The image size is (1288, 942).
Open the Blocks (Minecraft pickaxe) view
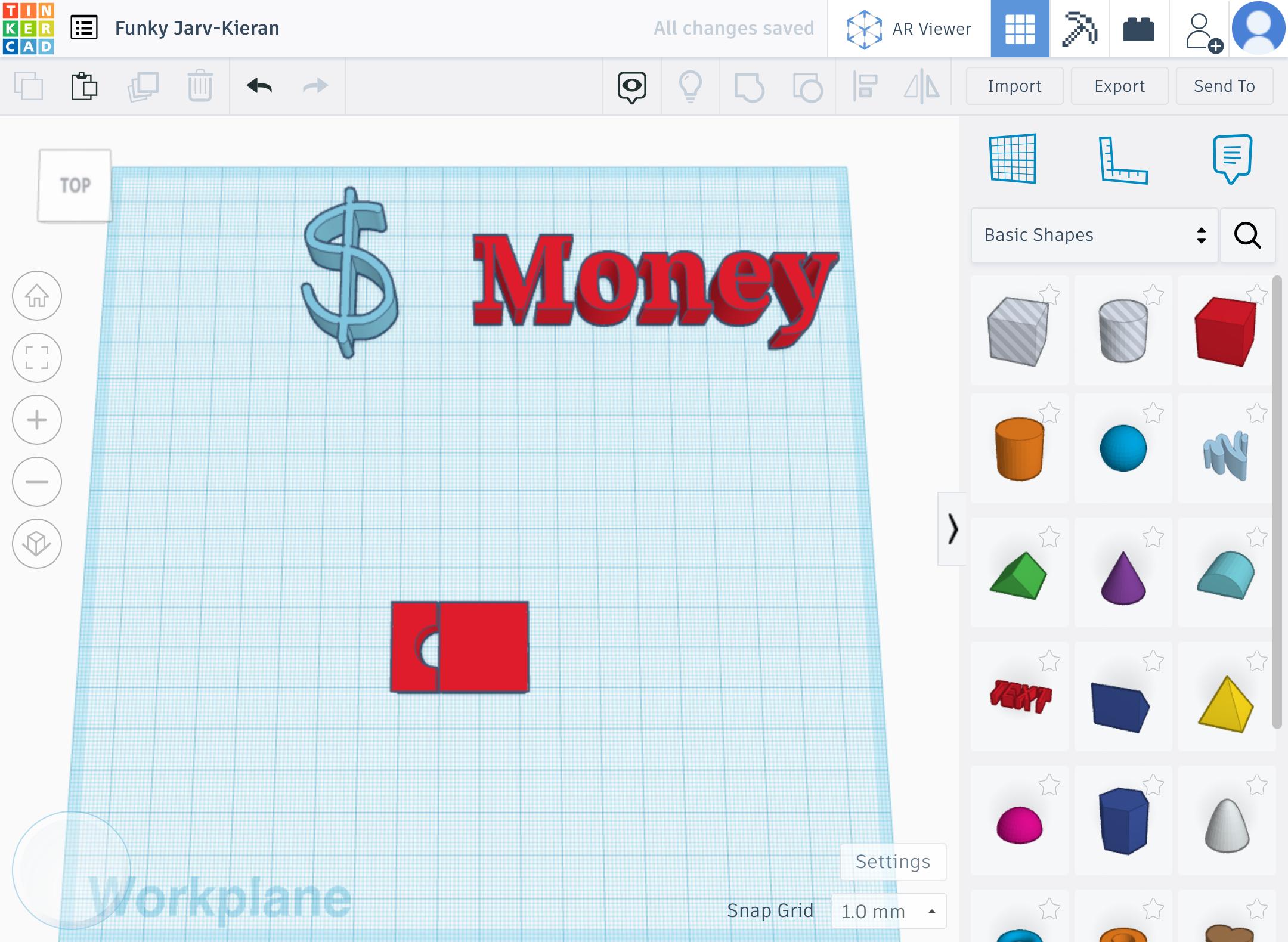tap(1079, 29)
